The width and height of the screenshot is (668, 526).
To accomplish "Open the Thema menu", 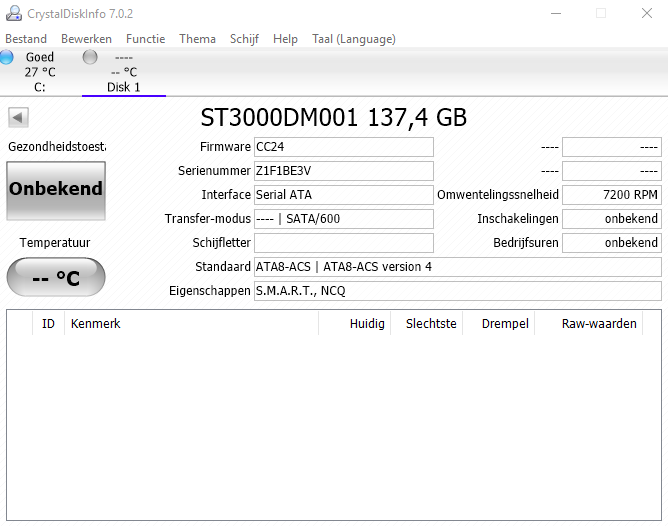I will (197, 39).
